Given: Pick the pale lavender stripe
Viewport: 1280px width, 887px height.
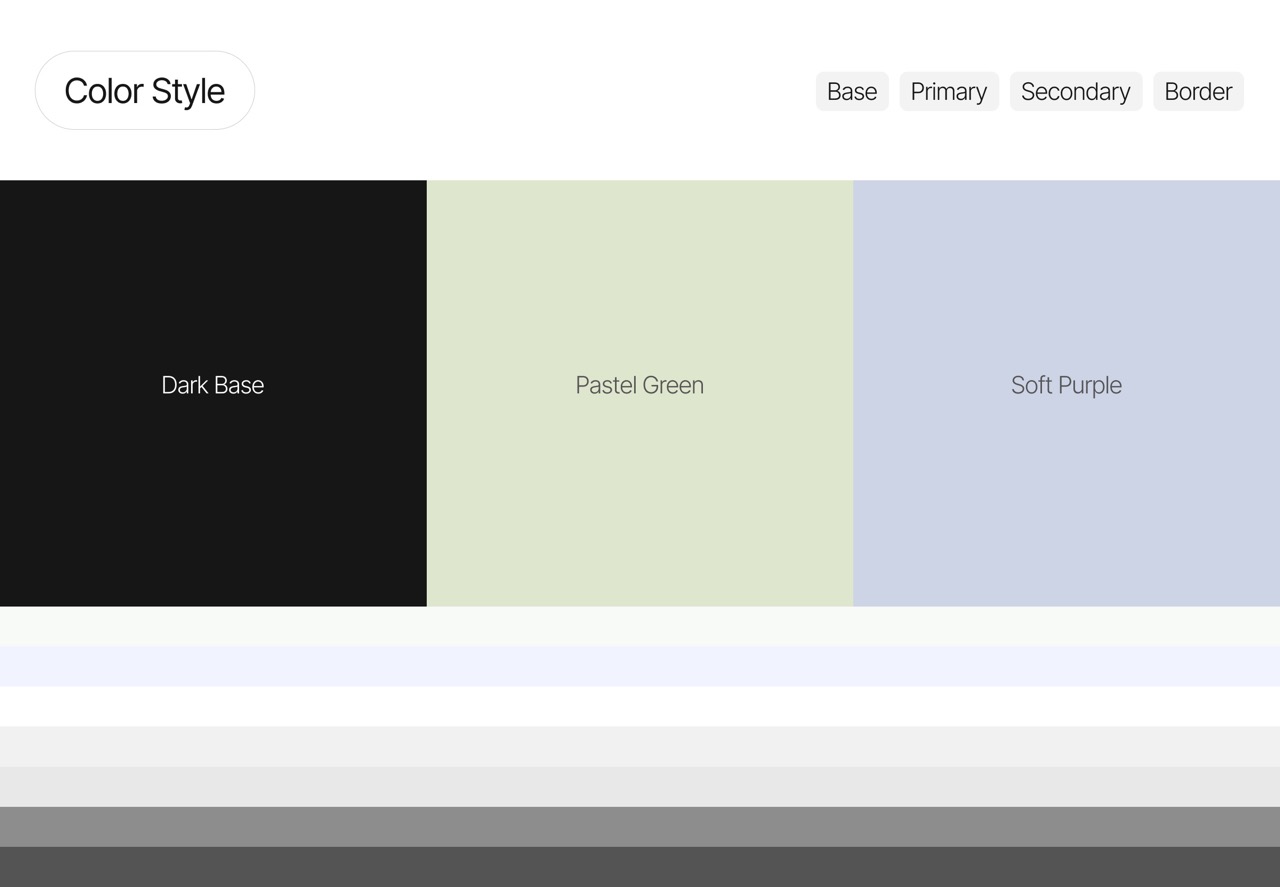Looking at the screenshot, I should [640, 666].
